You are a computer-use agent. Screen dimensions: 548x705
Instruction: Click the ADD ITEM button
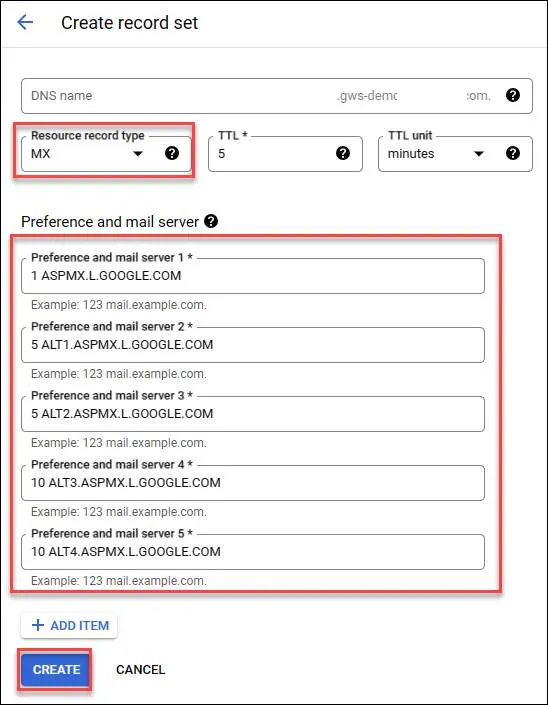(x=69, y=625)
